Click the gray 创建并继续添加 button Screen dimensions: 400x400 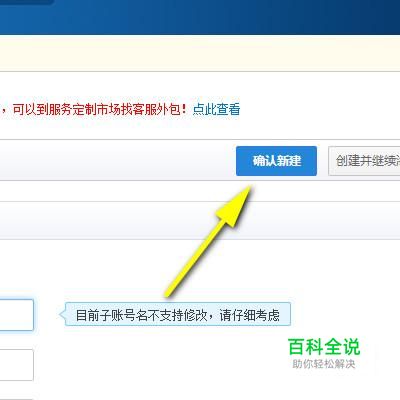coord(364,161)
